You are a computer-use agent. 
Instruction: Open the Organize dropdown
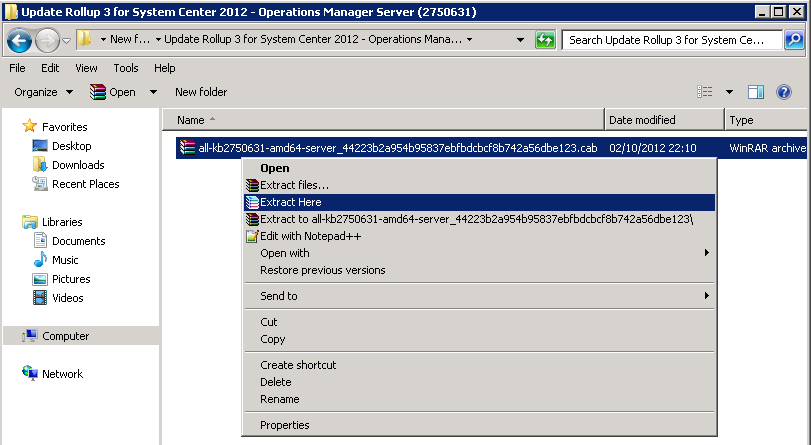coord(43,92)
